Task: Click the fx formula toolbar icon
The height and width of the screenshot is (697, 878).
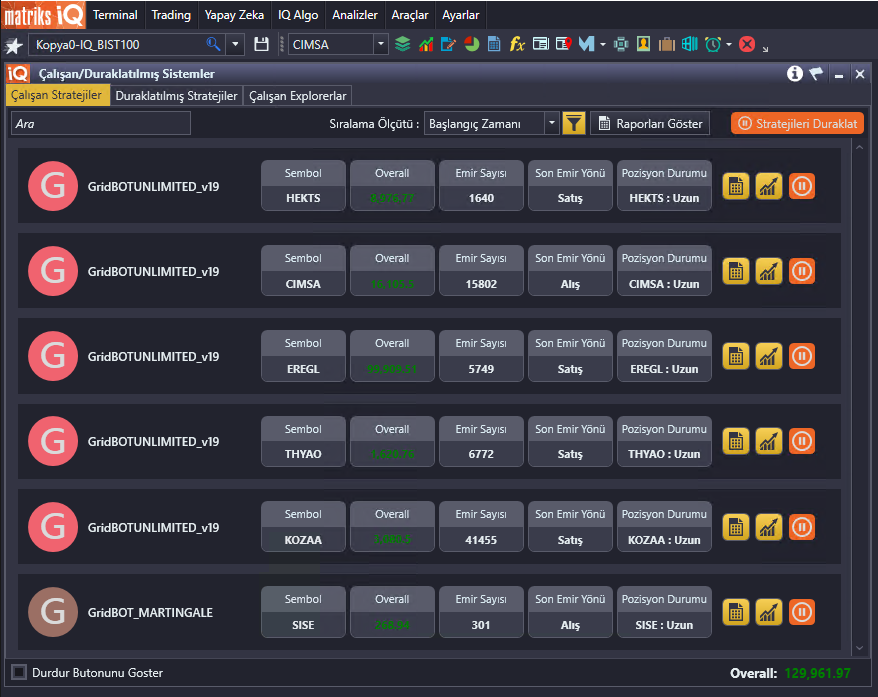Action: [x=517, y=44]
